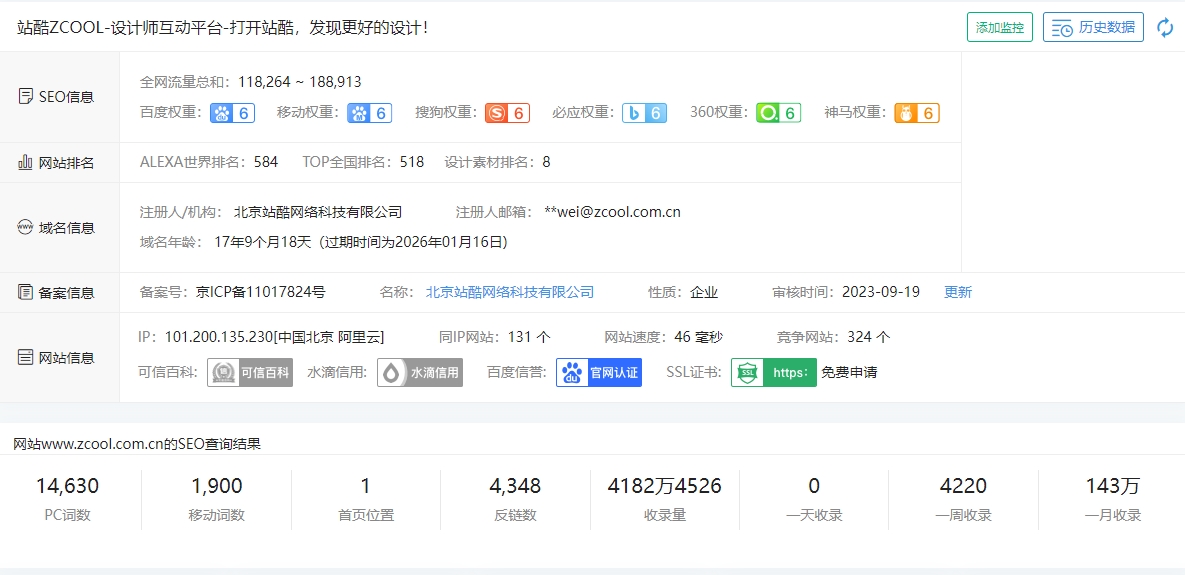Click the 神马权重 yellow badge
1185x575 pixels.
click(917, 113)
